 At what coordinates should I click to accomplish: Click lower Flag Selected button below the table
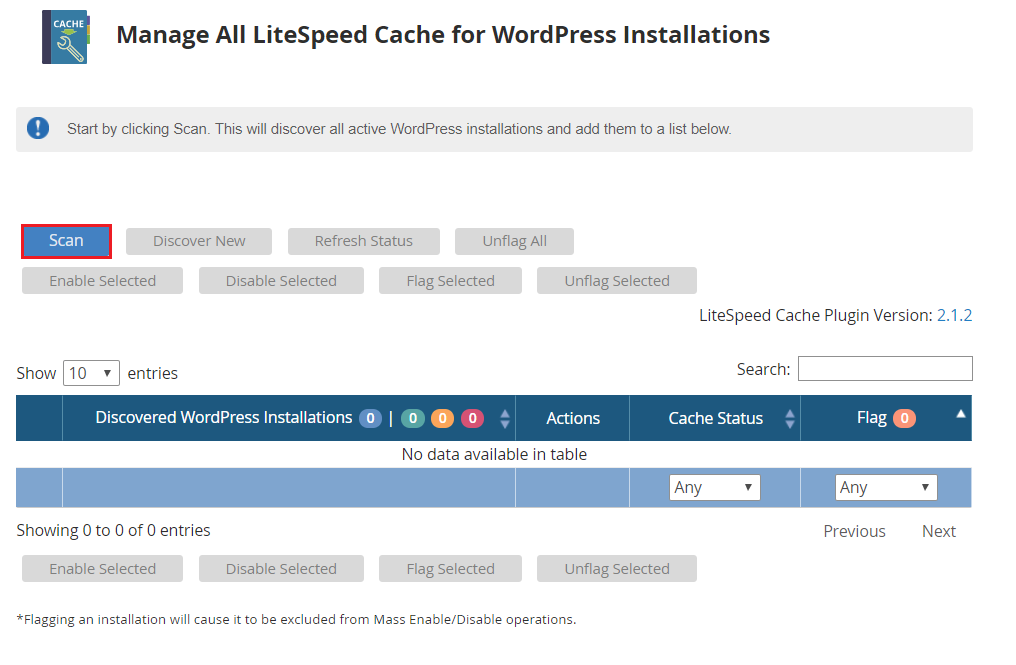point(450,568)
